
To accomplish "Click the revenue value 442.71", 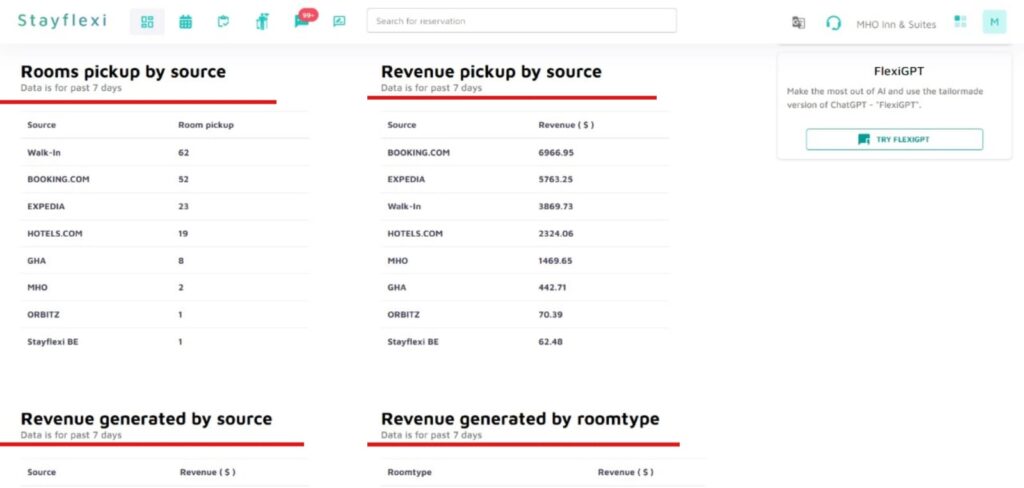I will coord(552,287).
